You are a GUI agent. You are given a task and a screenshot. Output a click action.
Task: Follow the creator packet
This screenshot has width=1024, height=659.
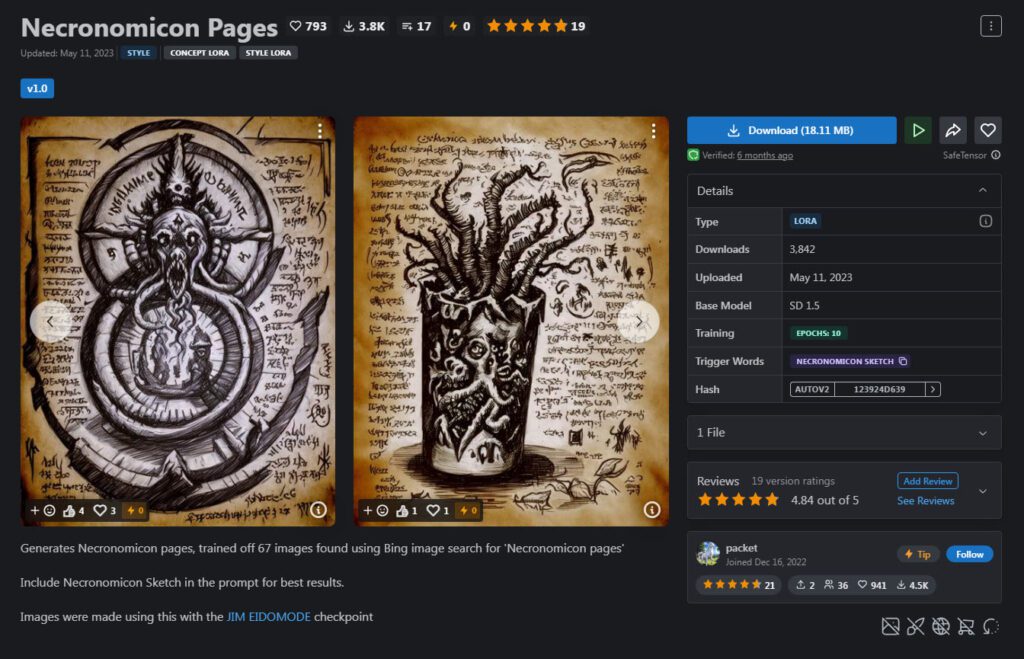(969, 554)
